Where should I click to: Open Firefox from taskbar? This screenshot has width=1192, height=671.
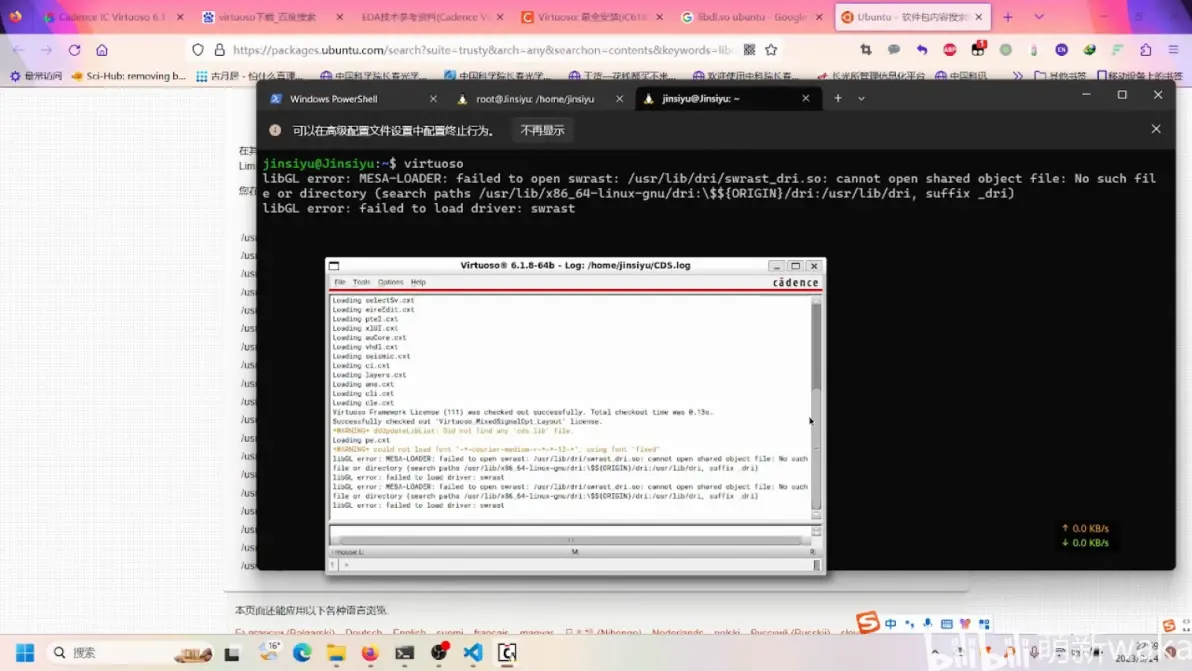tap(370, 653)
